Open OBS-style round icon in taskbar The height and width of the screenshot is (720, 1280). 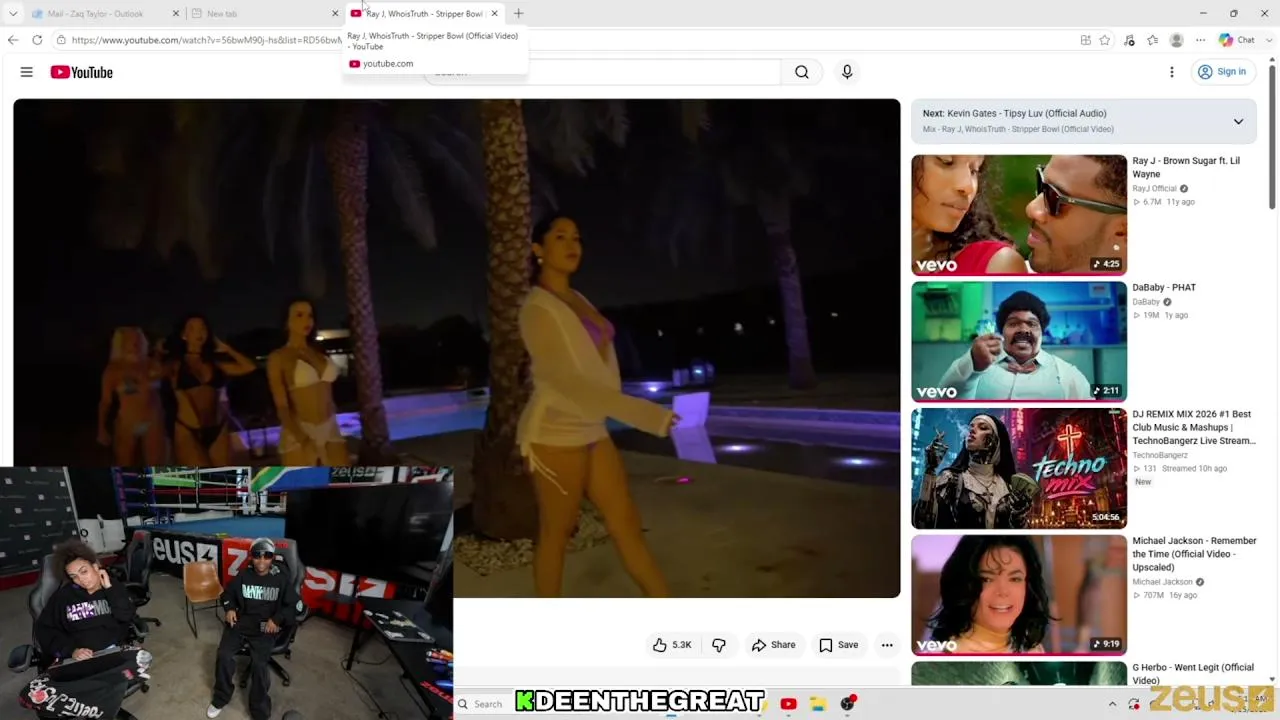pyautogui.click(x=848, y=704)
